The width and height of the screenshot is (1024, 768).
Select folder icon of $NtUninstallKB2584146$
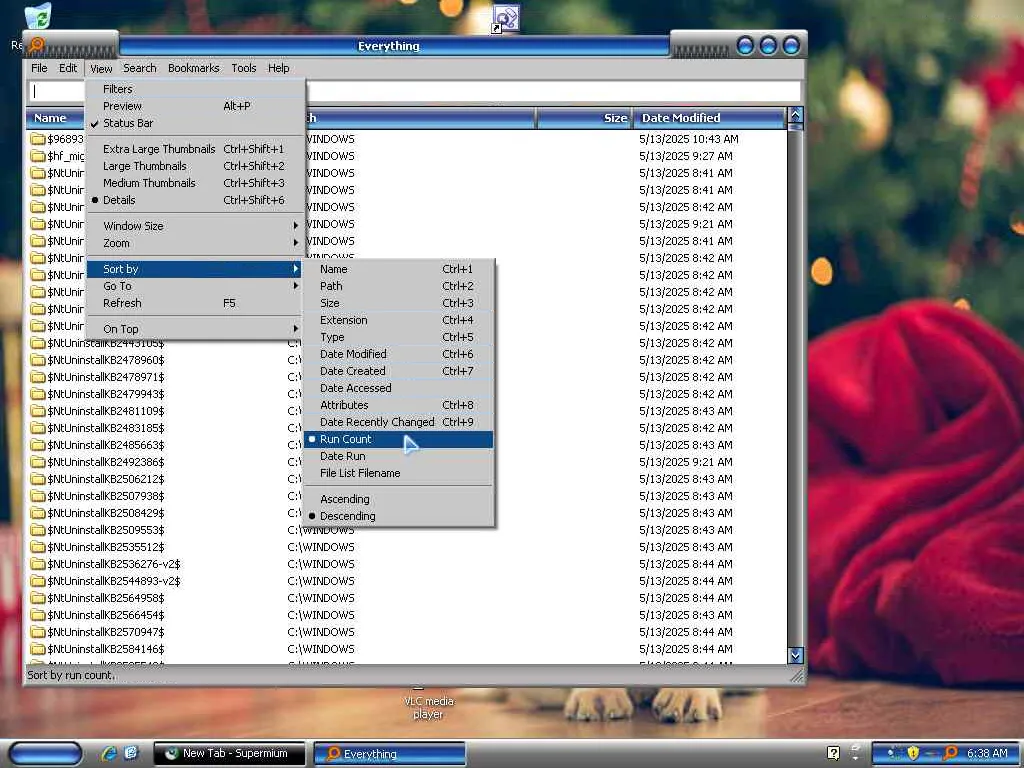click(38, 649)
